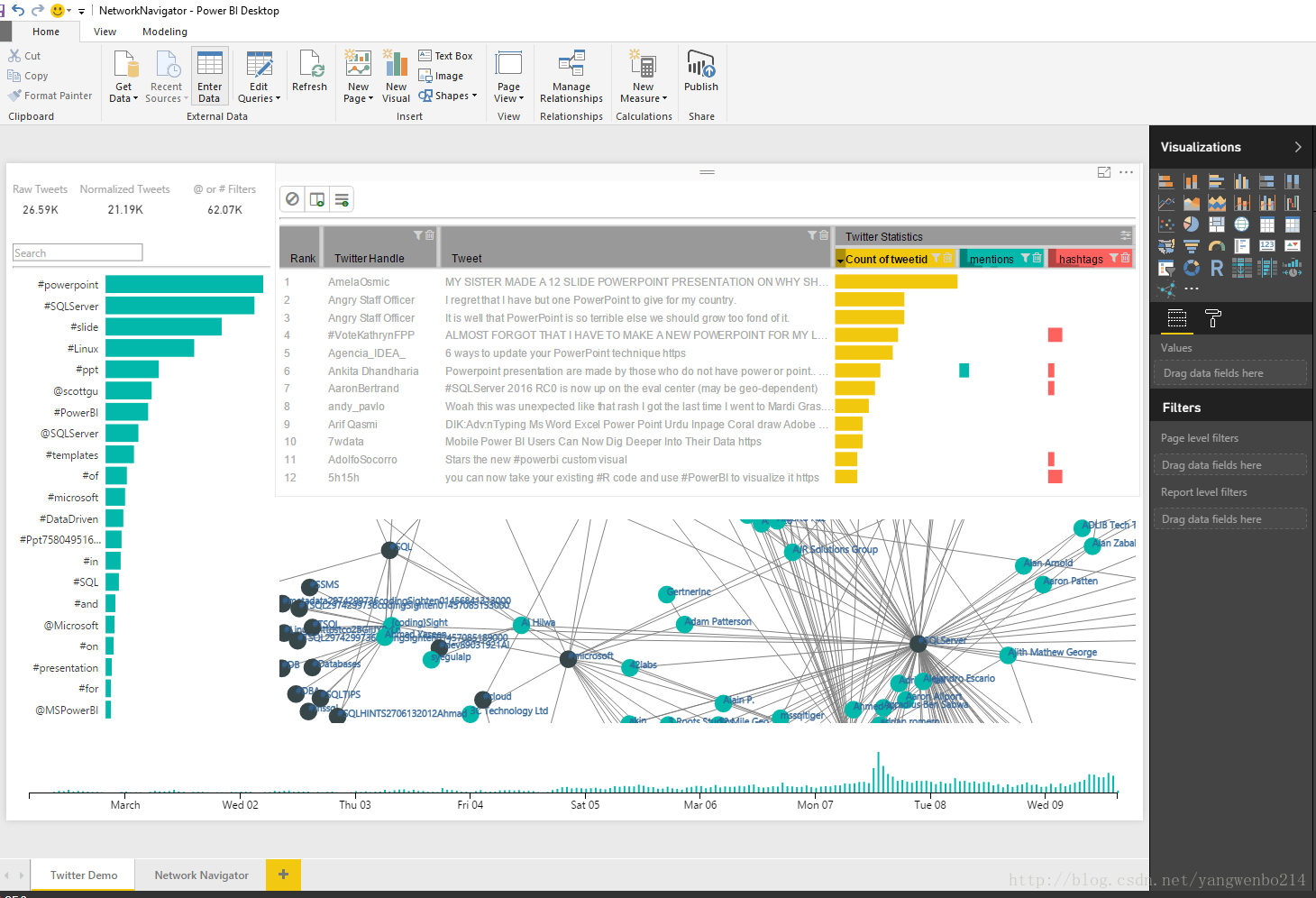
Task: Click into the Search field
Action: coord(78,252)
